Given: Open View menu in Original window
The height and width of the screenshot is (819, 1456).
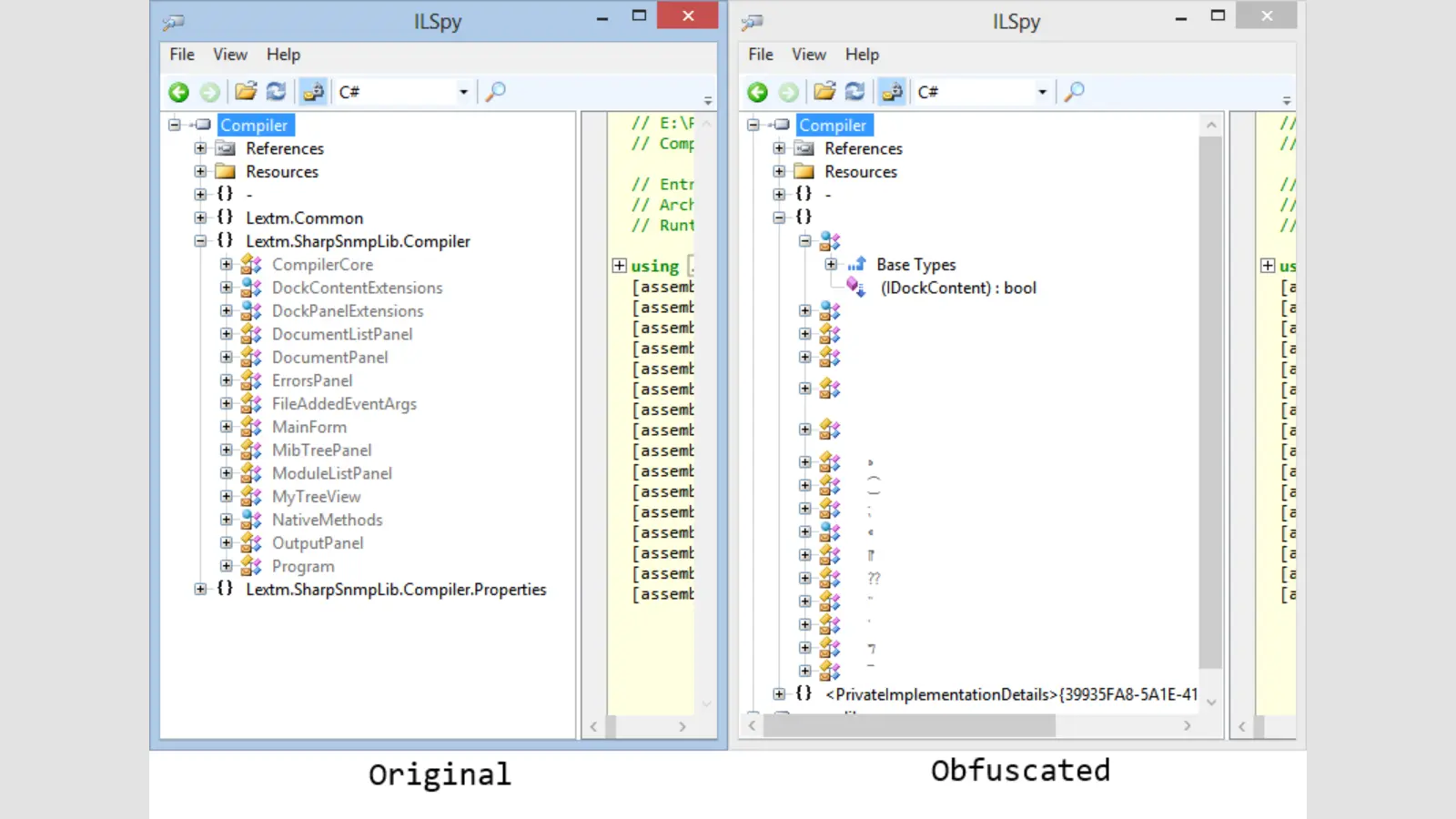Looking at the screenshot, I should click(x=230, y=55).
